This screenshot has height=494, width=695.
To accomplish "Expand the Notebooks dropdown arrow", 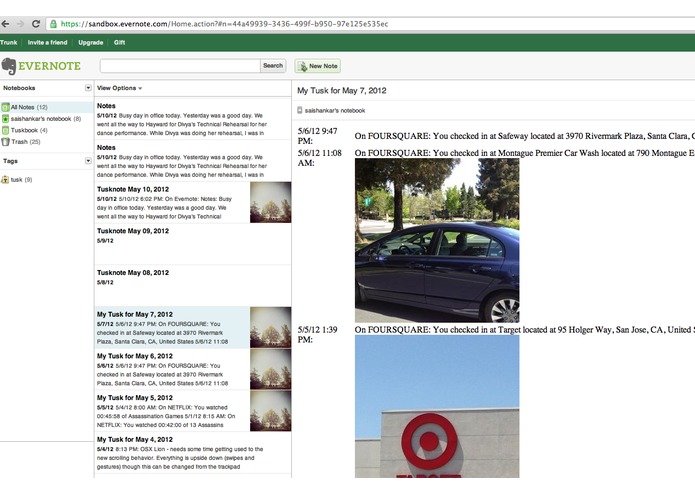I will click(88, 88).
